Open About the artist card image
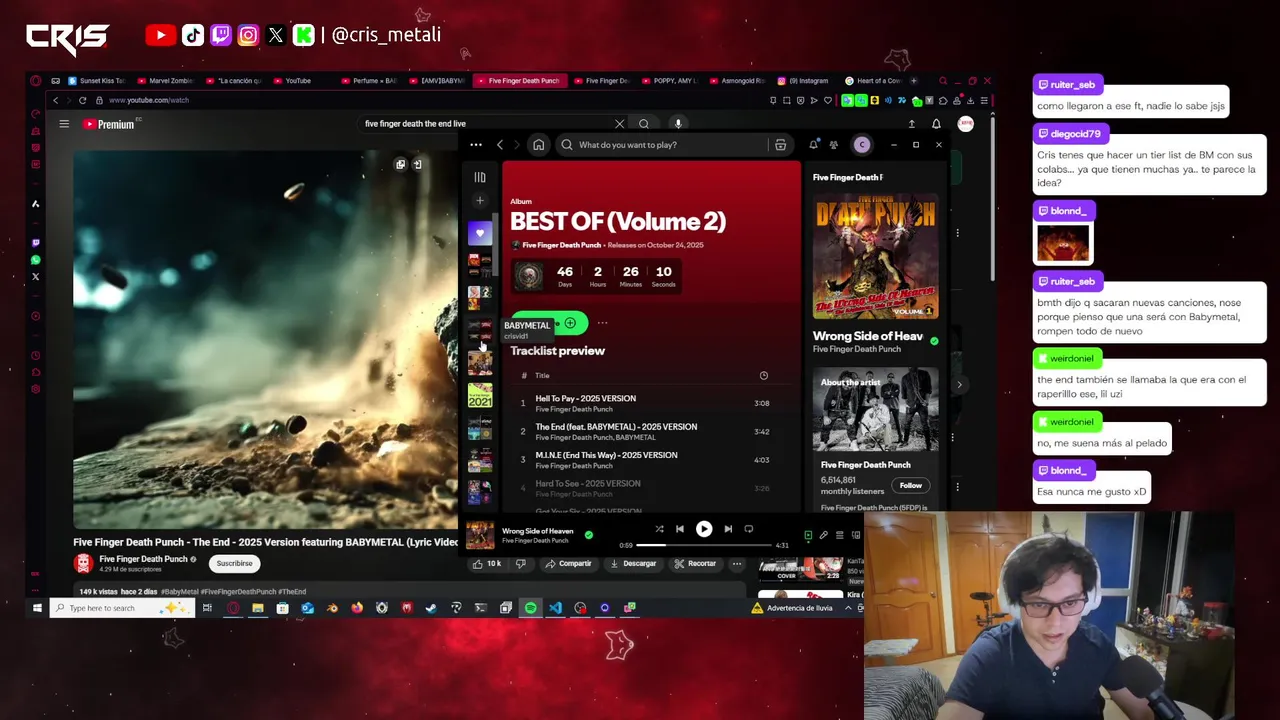This screenshot has height=720, width=1280. tap(876, 410)
